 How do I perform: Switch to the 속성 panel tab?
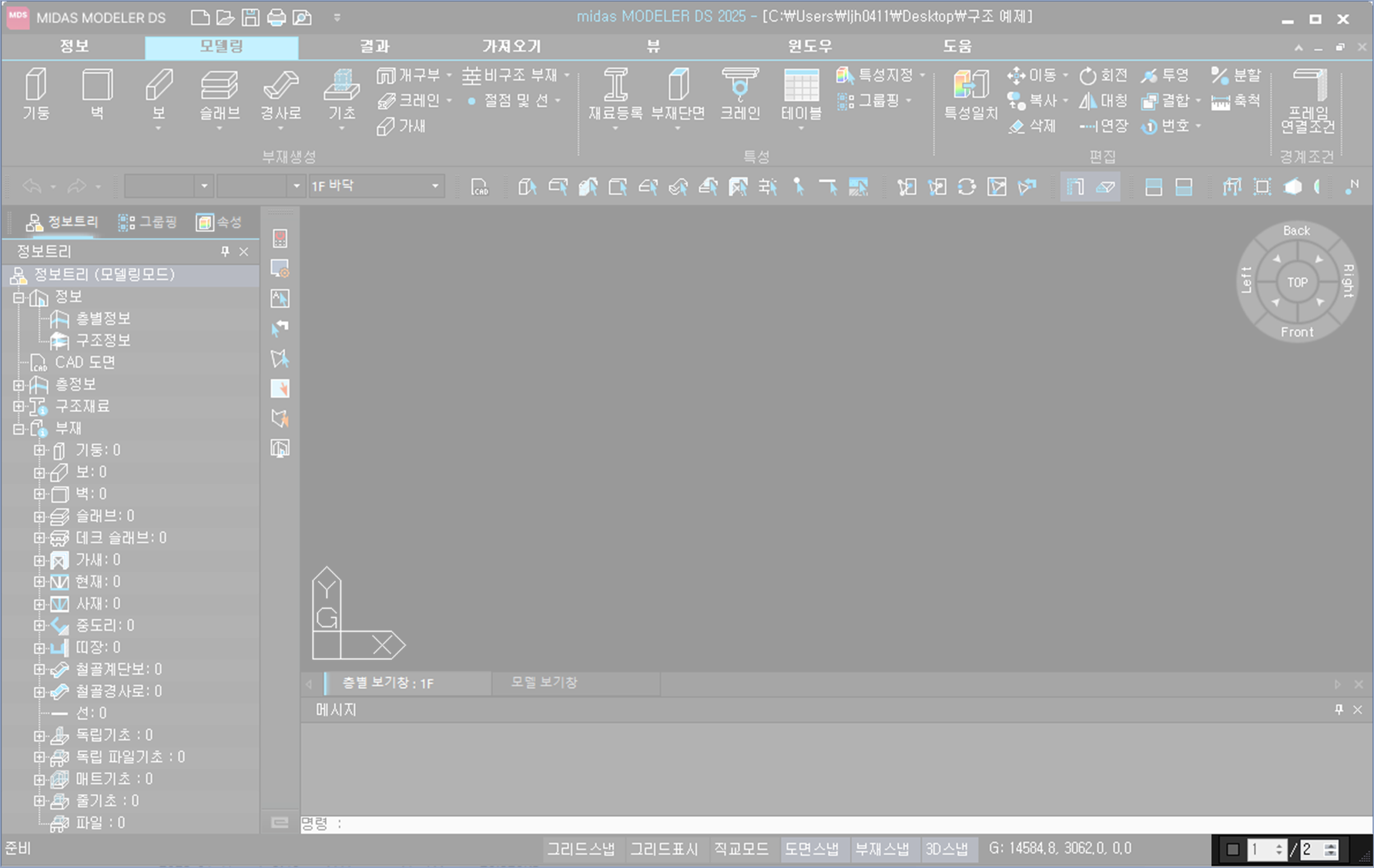[x=220, y=223]
